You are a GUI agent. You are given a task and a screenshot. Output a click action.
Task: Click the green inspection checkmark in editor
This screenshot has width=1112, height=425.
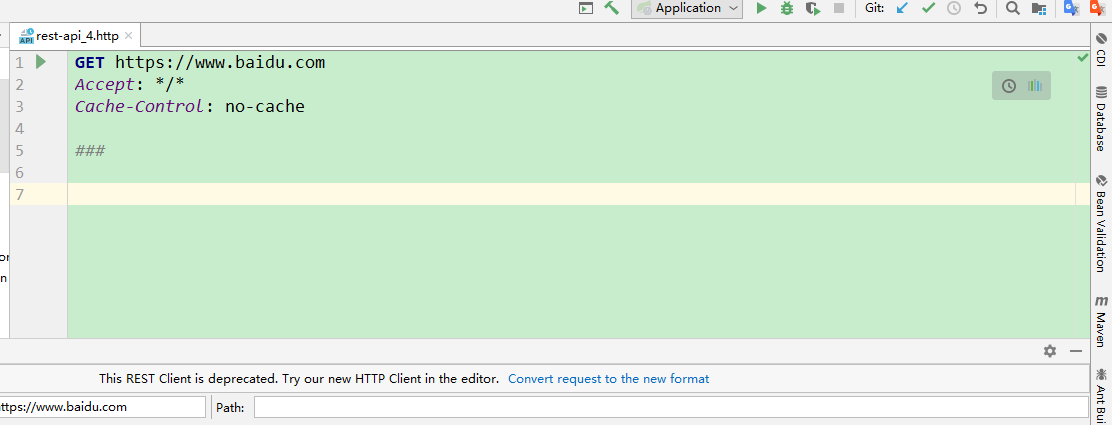tap(1082, 57)
